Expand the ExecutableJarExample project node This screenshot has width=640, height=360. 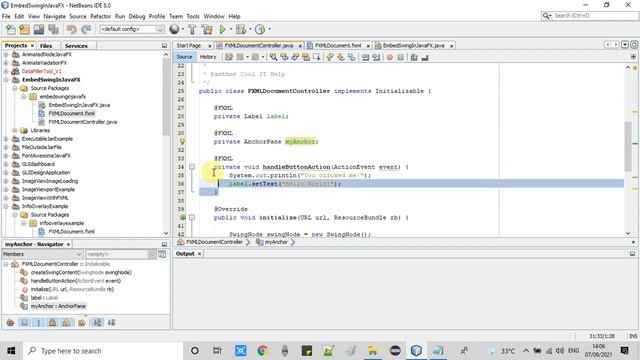(6, 139)
